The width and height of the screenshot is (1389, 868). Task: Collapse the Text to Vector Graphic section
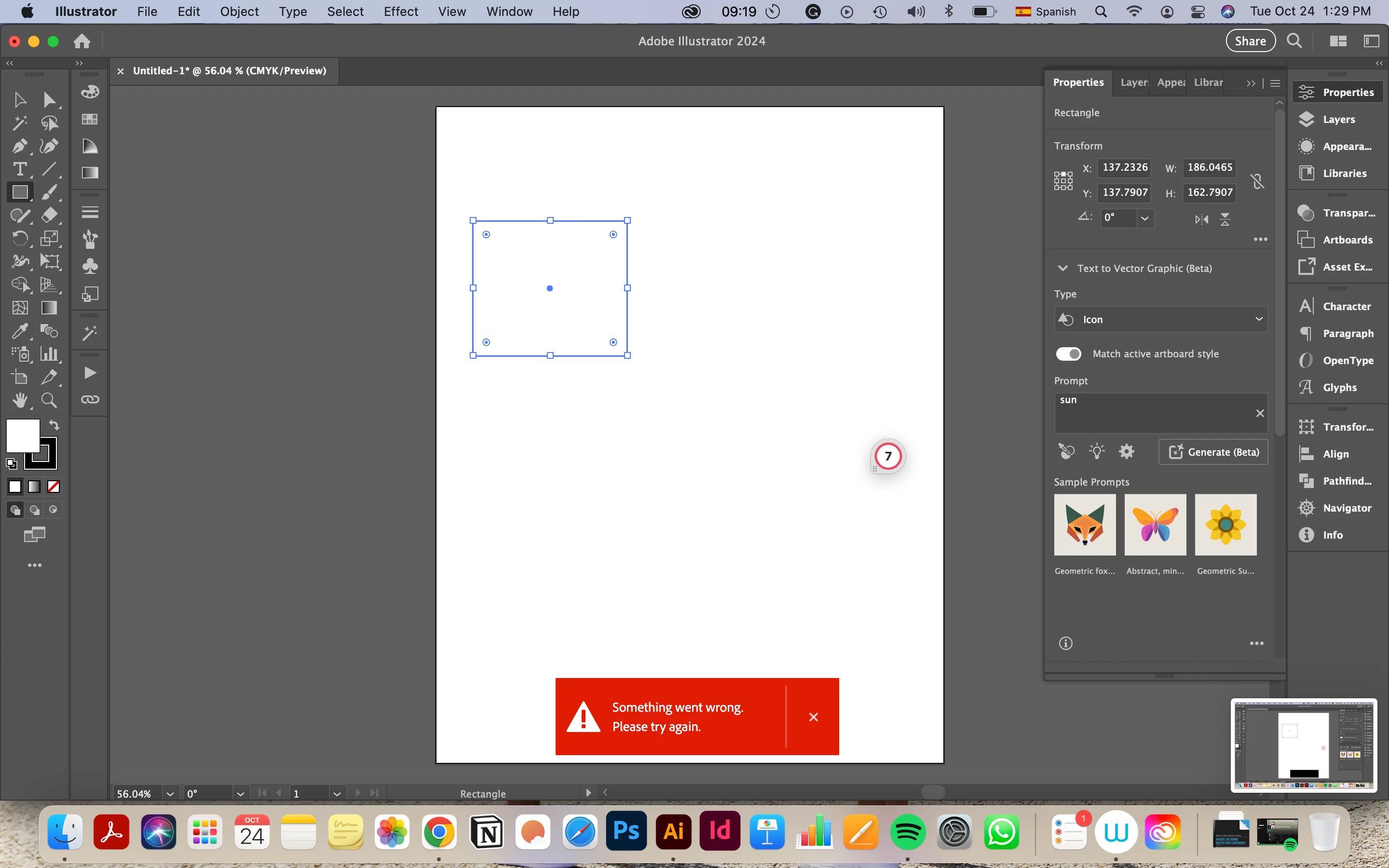click(x=1062, y=268)
